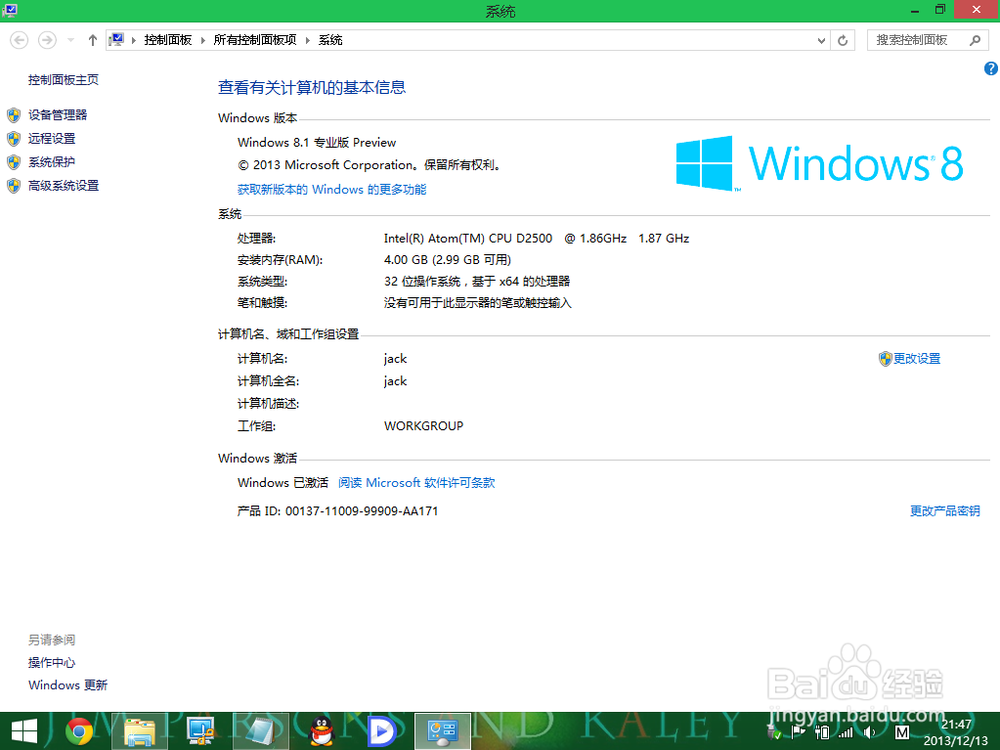Open Action Center under See also
Screen dimensions: 1000x750
click(52, 663)
